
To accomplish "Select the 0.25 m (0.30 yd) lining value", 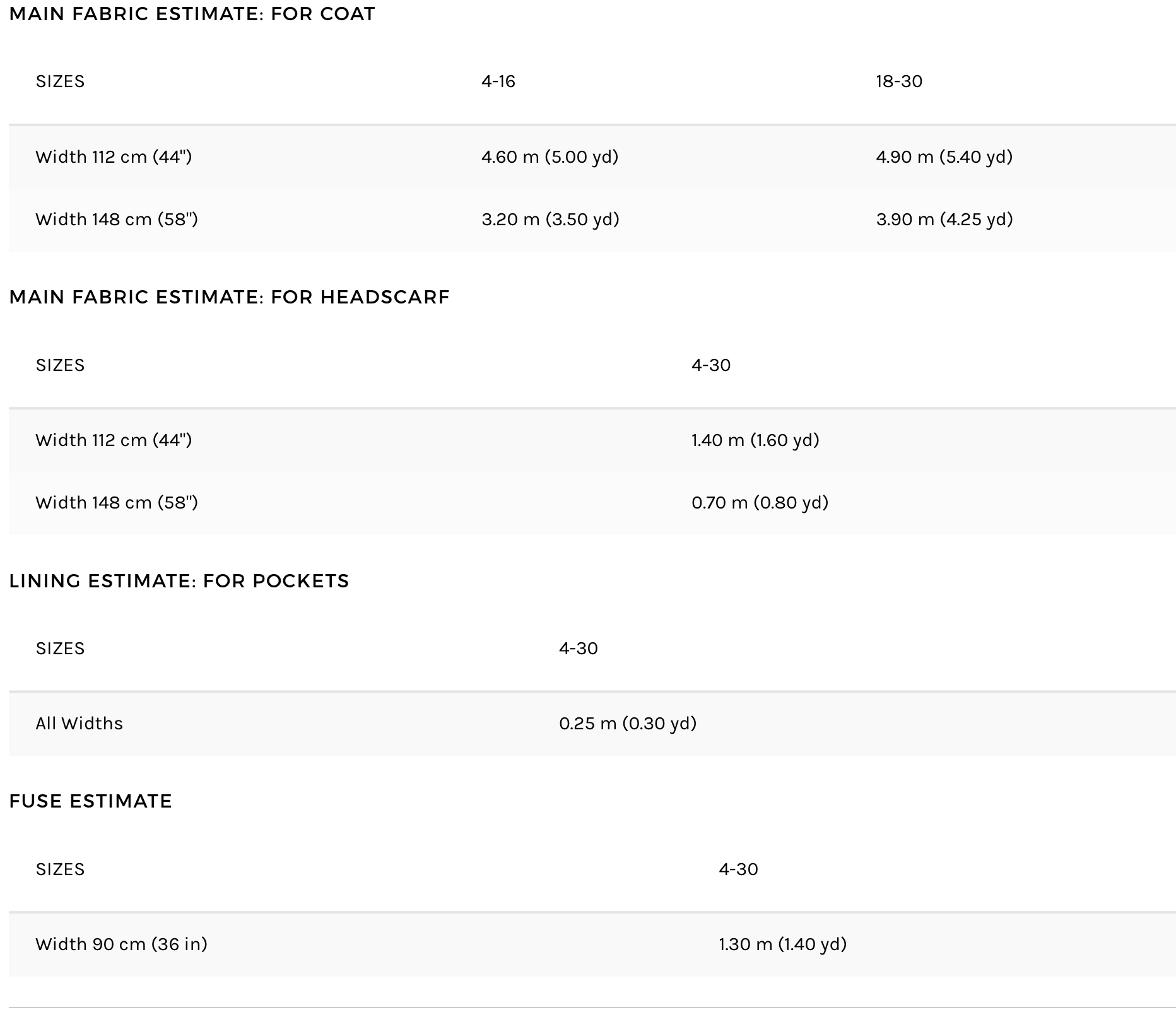I will 628,723.
